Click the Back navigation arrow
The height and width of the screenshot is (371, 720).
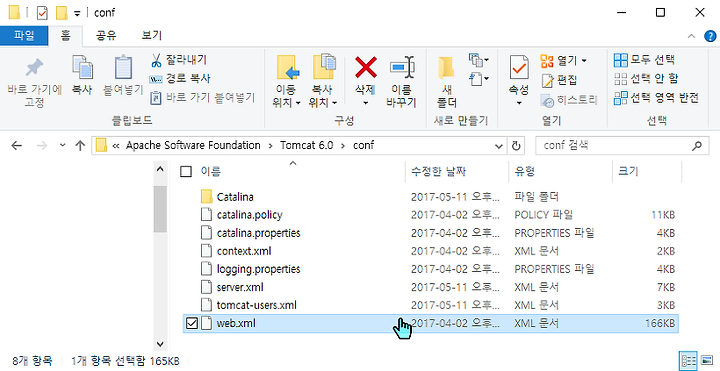(17, 146)
